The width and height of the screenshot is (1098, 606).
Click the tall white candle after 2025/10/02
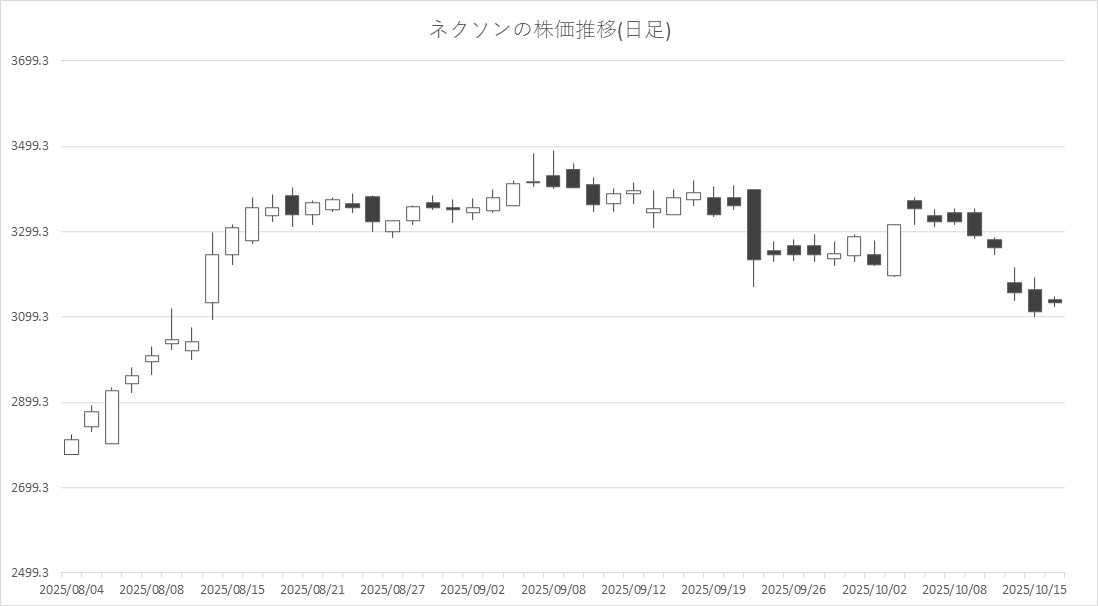click(894, 249)
